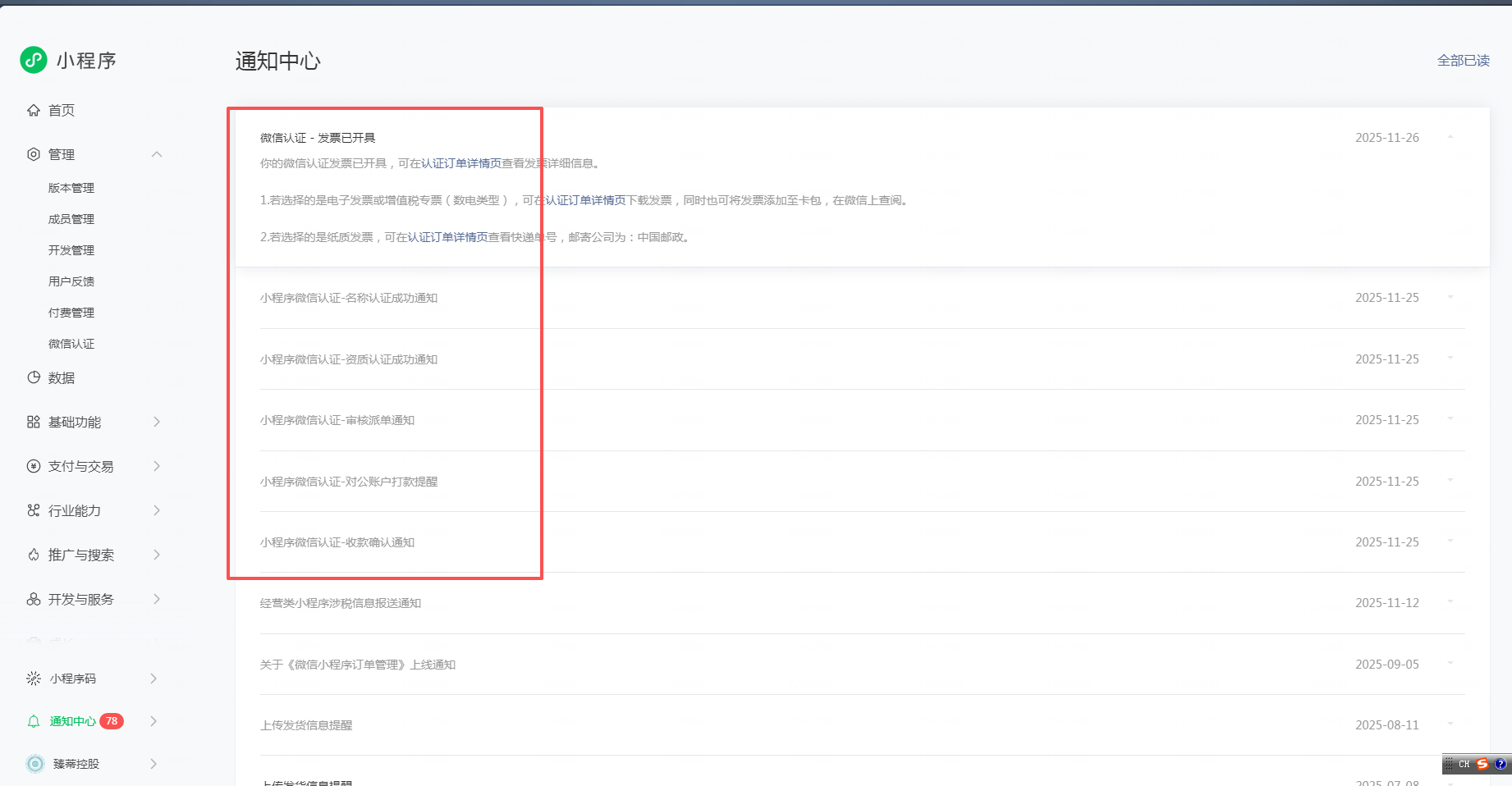The image size is (1512, 786).
Task: Expand the 推广与搜索 menu chevron
Action: [x=157, y=555]
